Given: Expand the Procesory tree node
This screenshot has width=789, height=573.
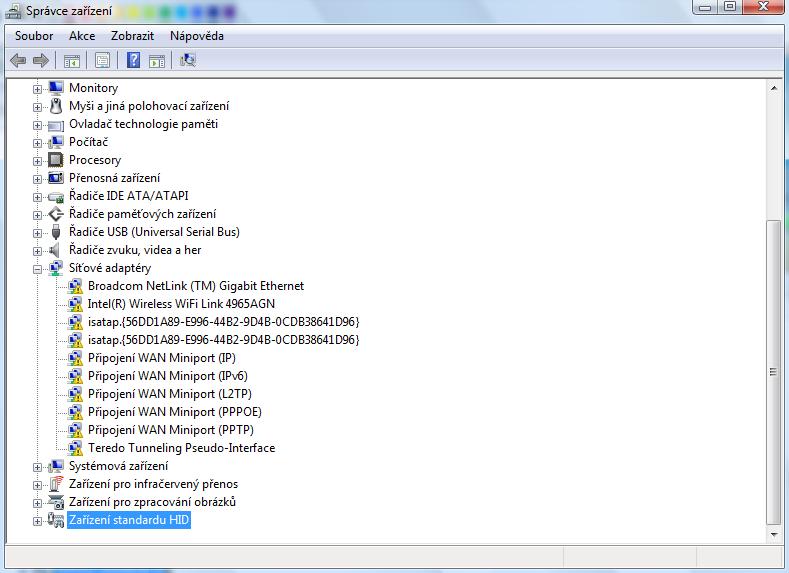Looking at the screenshot, I should pyautogui.click(x=38, y=160).
